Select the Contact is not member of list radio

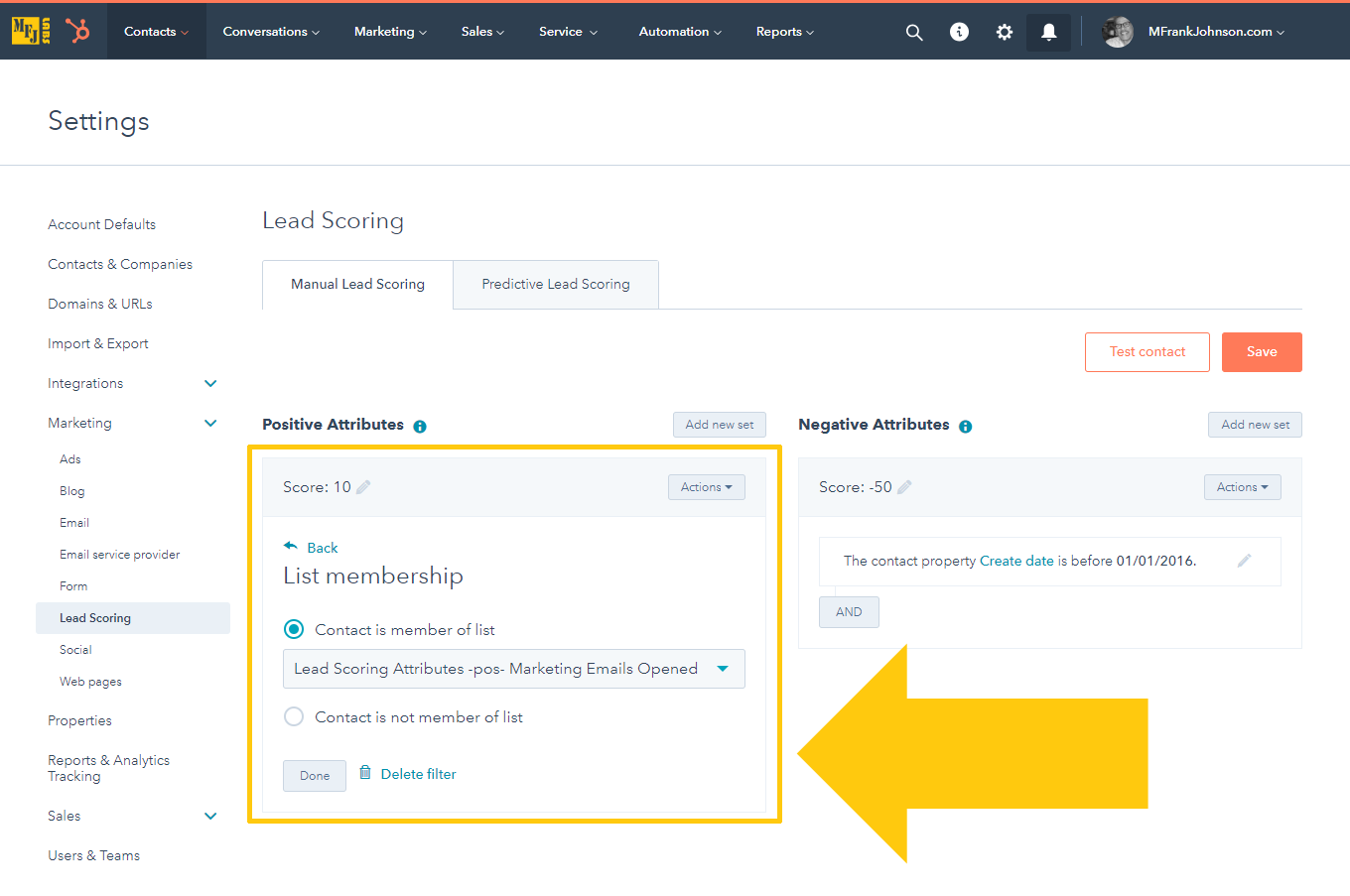(x=294, y=715)
